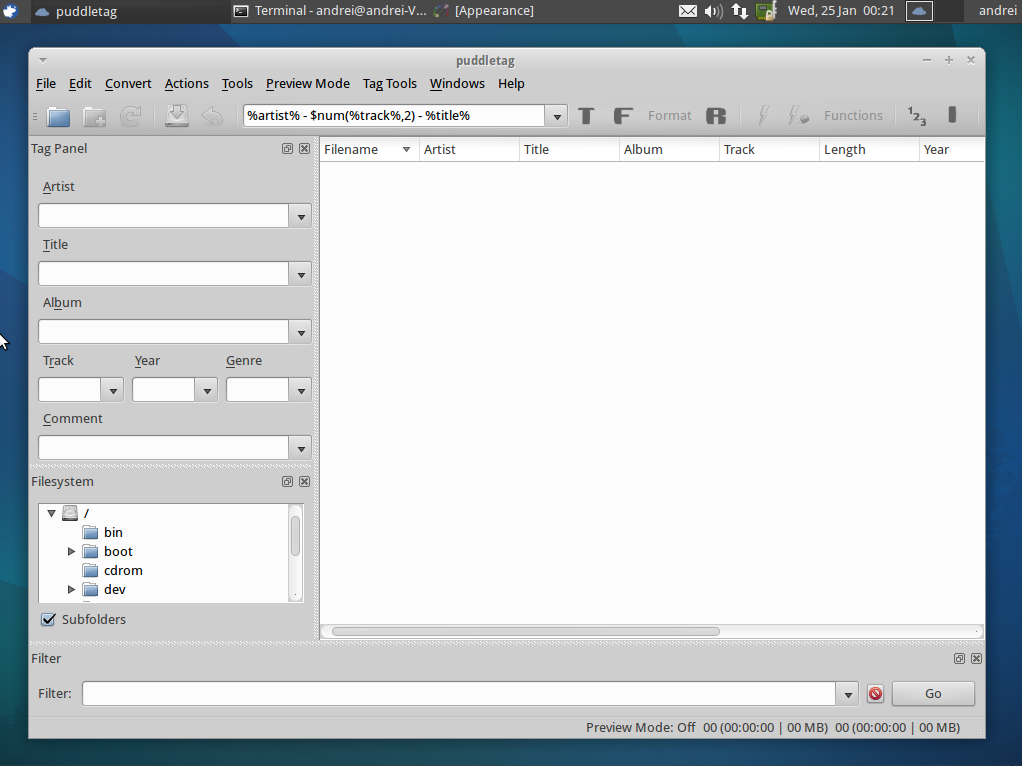Viewport: 1022px width, 766px height.
Task: Open the Convert menu
Action: pyautogui.click(x=128, y=83)
